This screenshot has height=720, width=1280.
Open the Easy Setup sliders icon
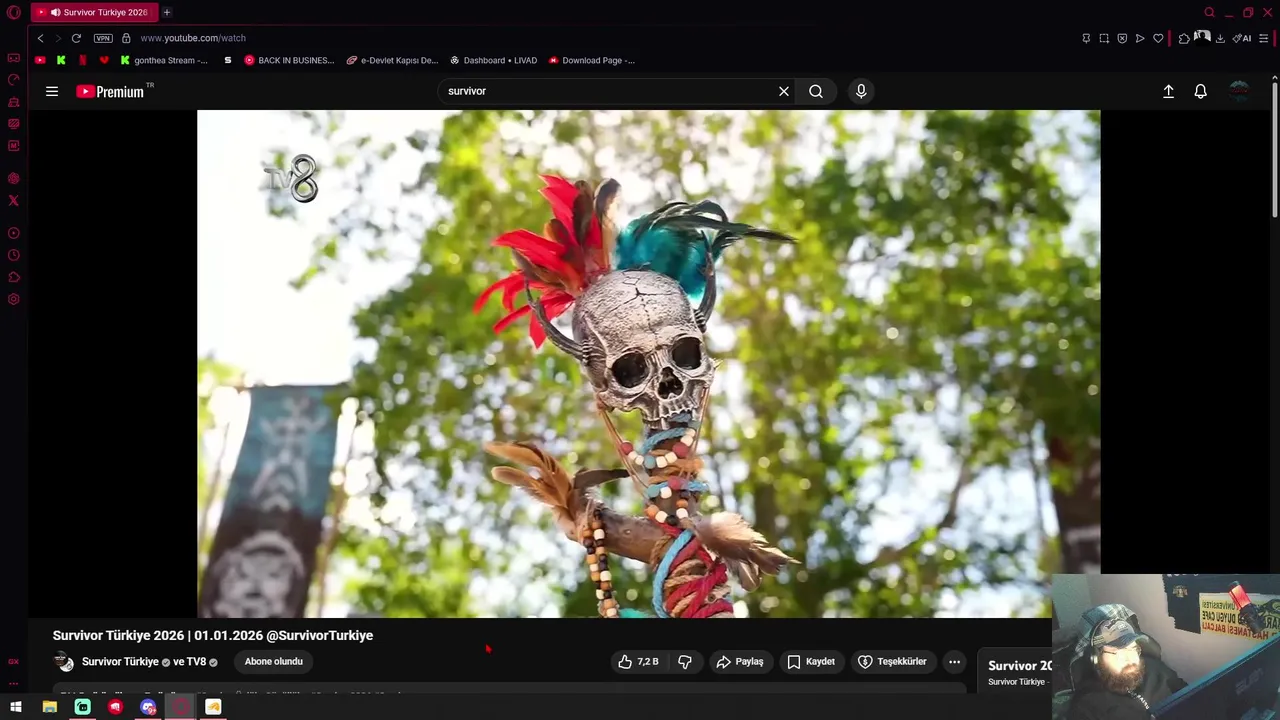pyautogui.click(x=1264, y=38)
